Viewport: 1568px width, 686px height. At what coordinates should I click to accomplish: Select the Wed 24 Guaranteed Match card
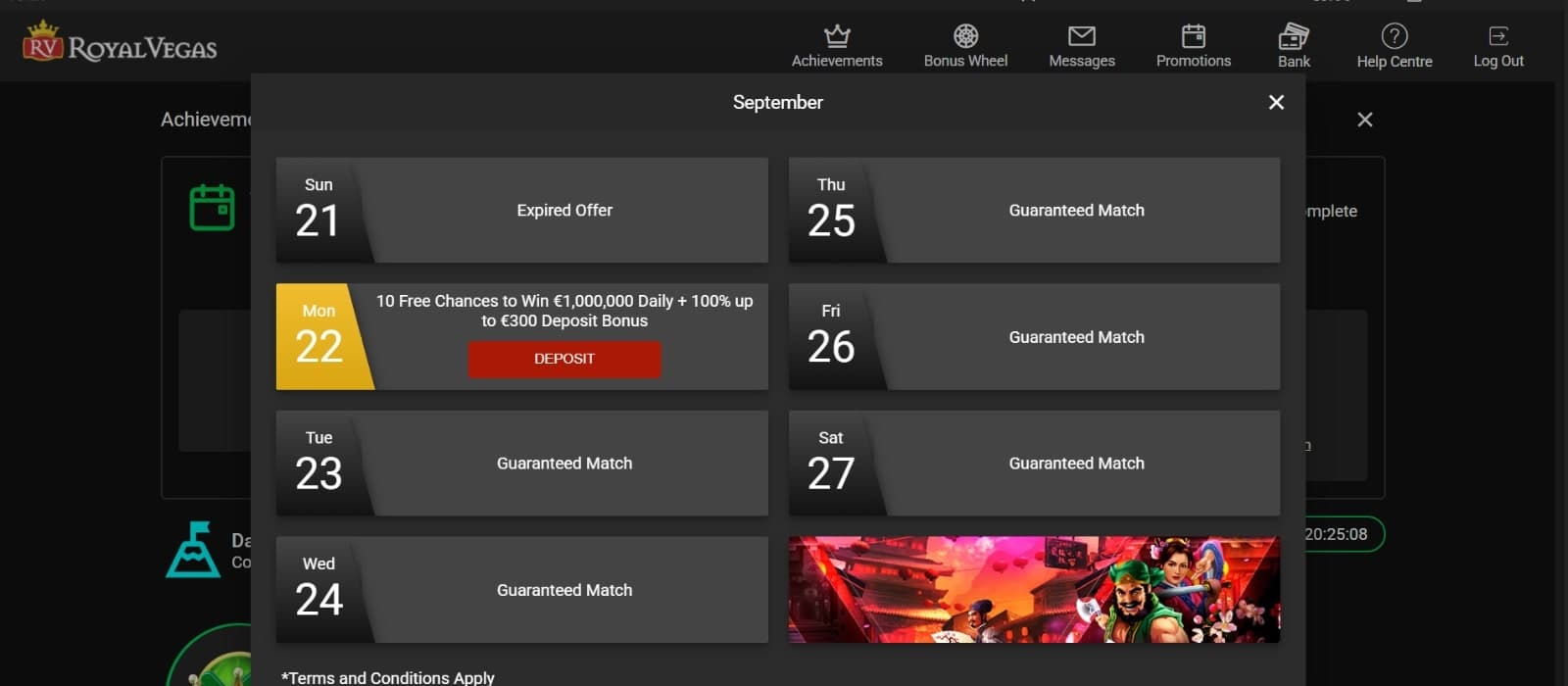tap(522, 589)
